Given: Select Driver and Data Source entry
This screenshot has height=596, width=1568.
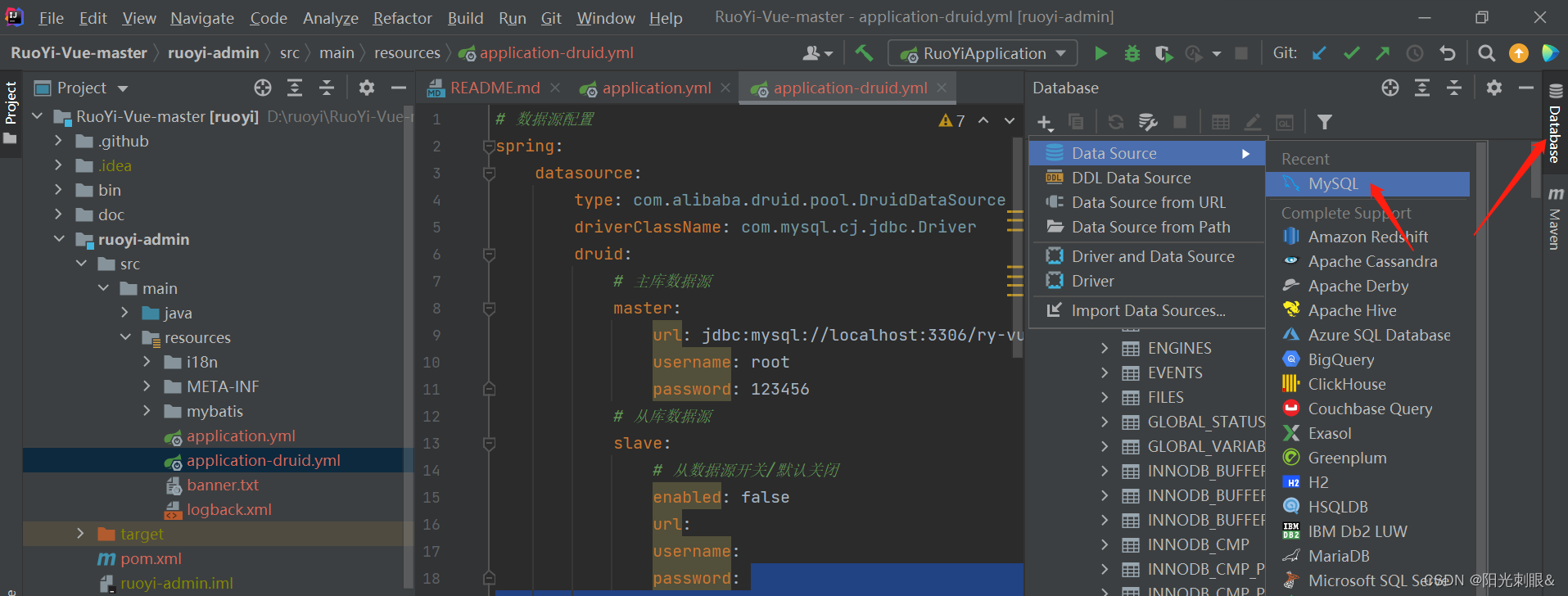Looking at the screenshot, I should pos(1147,256).
